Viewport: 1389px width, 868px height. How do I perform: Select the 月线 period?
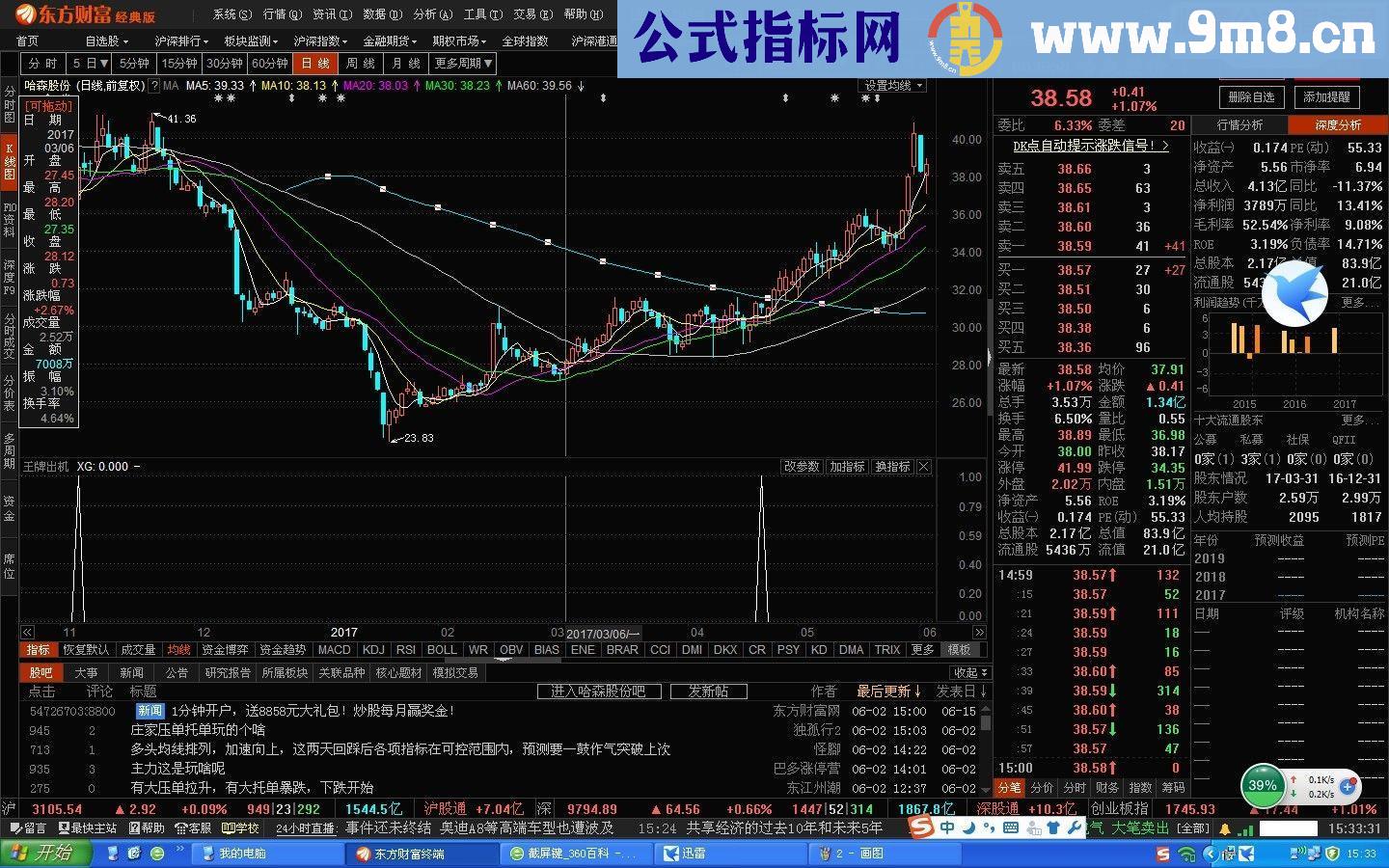(406, 64)
